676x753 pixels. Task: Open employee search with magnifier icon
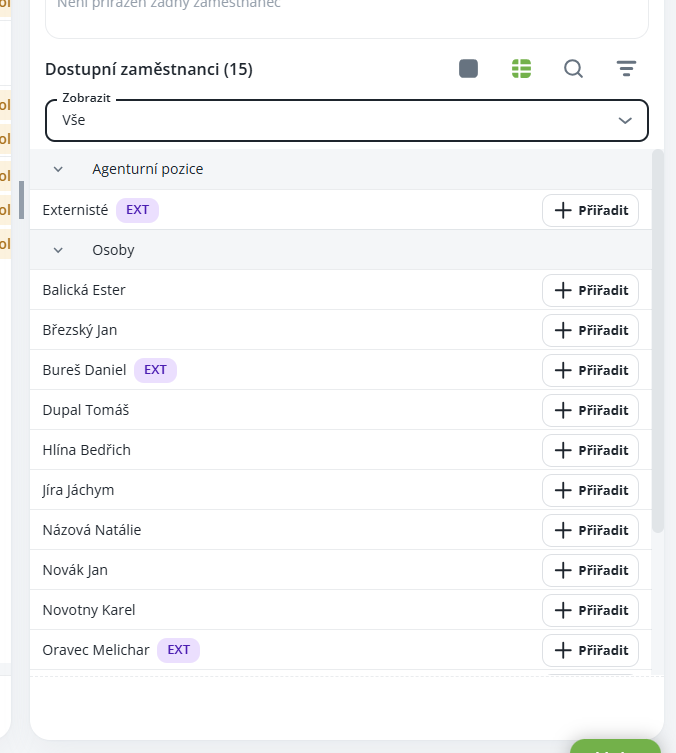point(573,69)
